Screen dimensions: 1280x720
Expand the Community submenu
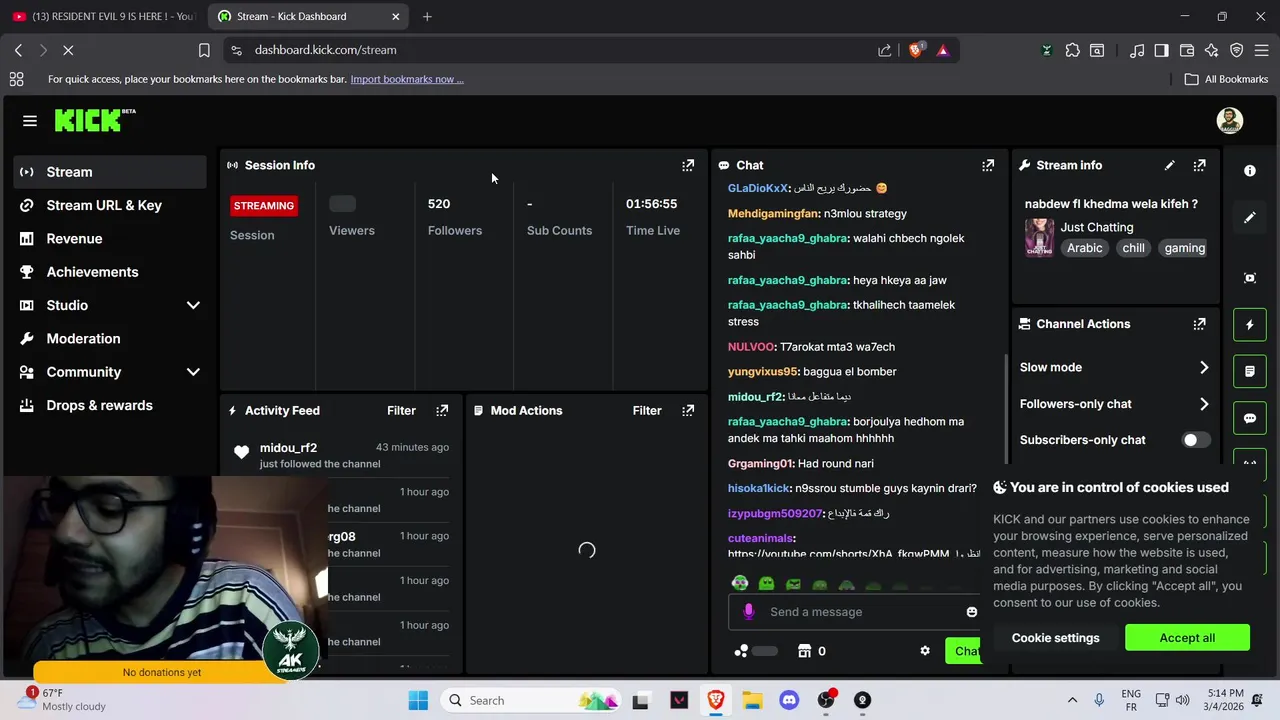tap(193, 372)
